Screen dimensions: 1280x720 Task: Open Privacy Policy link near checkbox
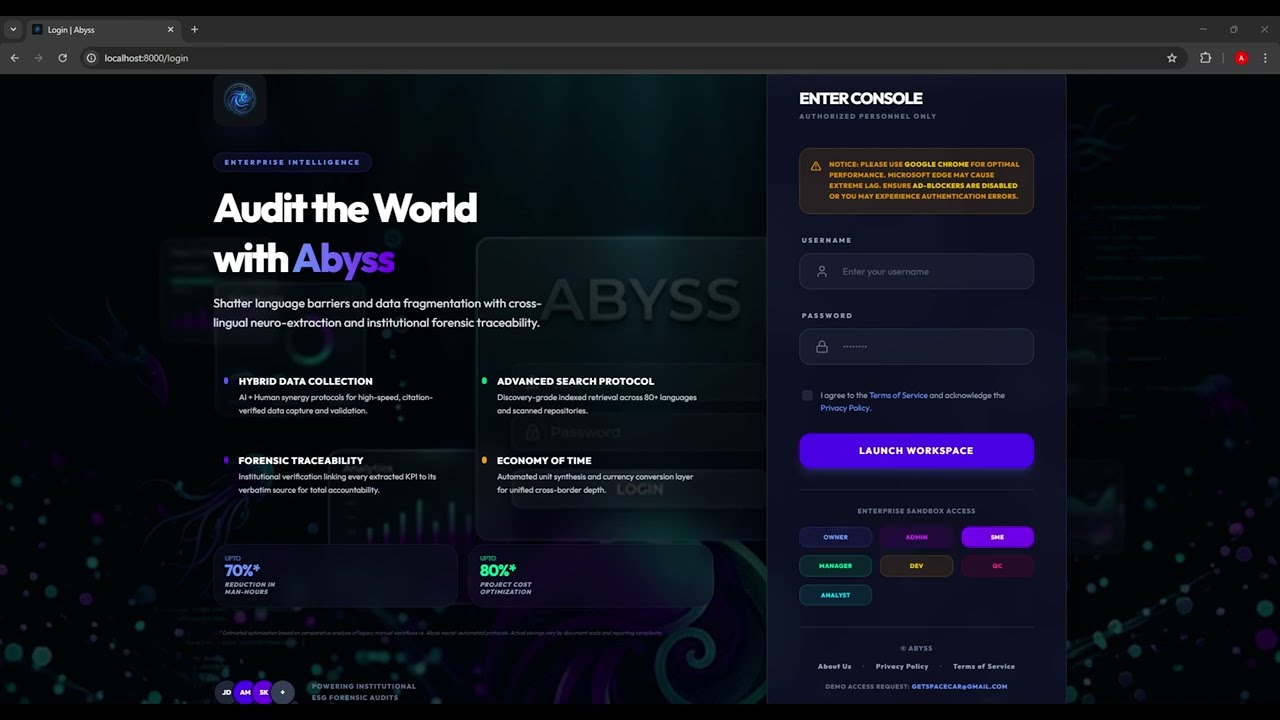click(845, 408)
